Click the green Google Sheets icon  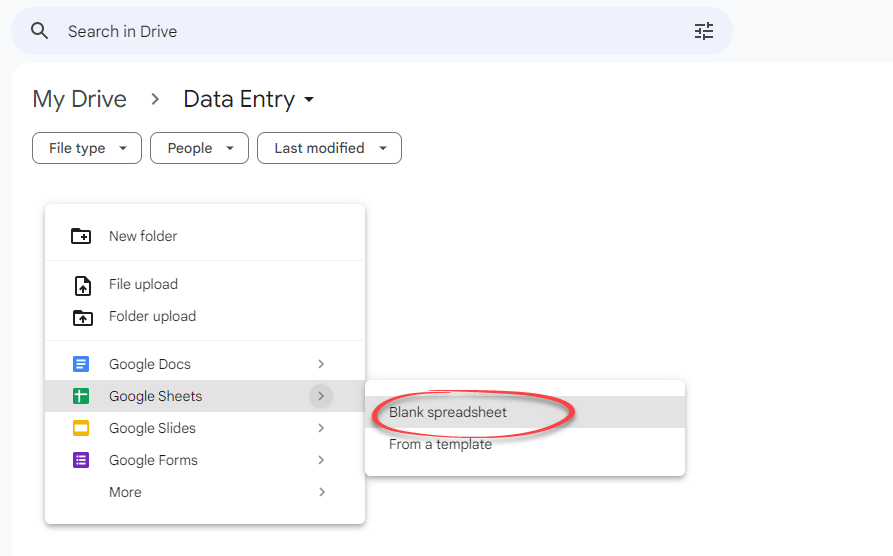[81, 396]
